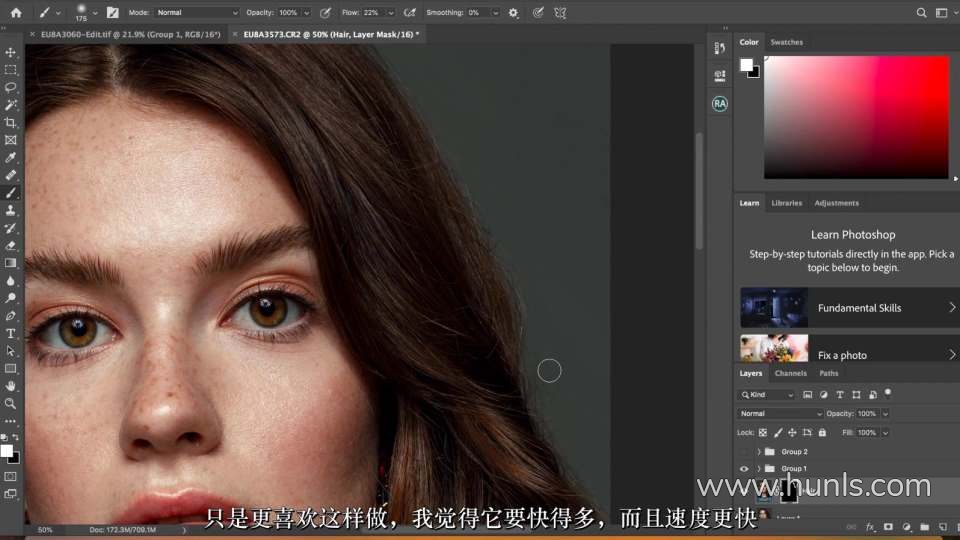
Task: Show the Group 2 layer
Action: [x=744, y=451]
